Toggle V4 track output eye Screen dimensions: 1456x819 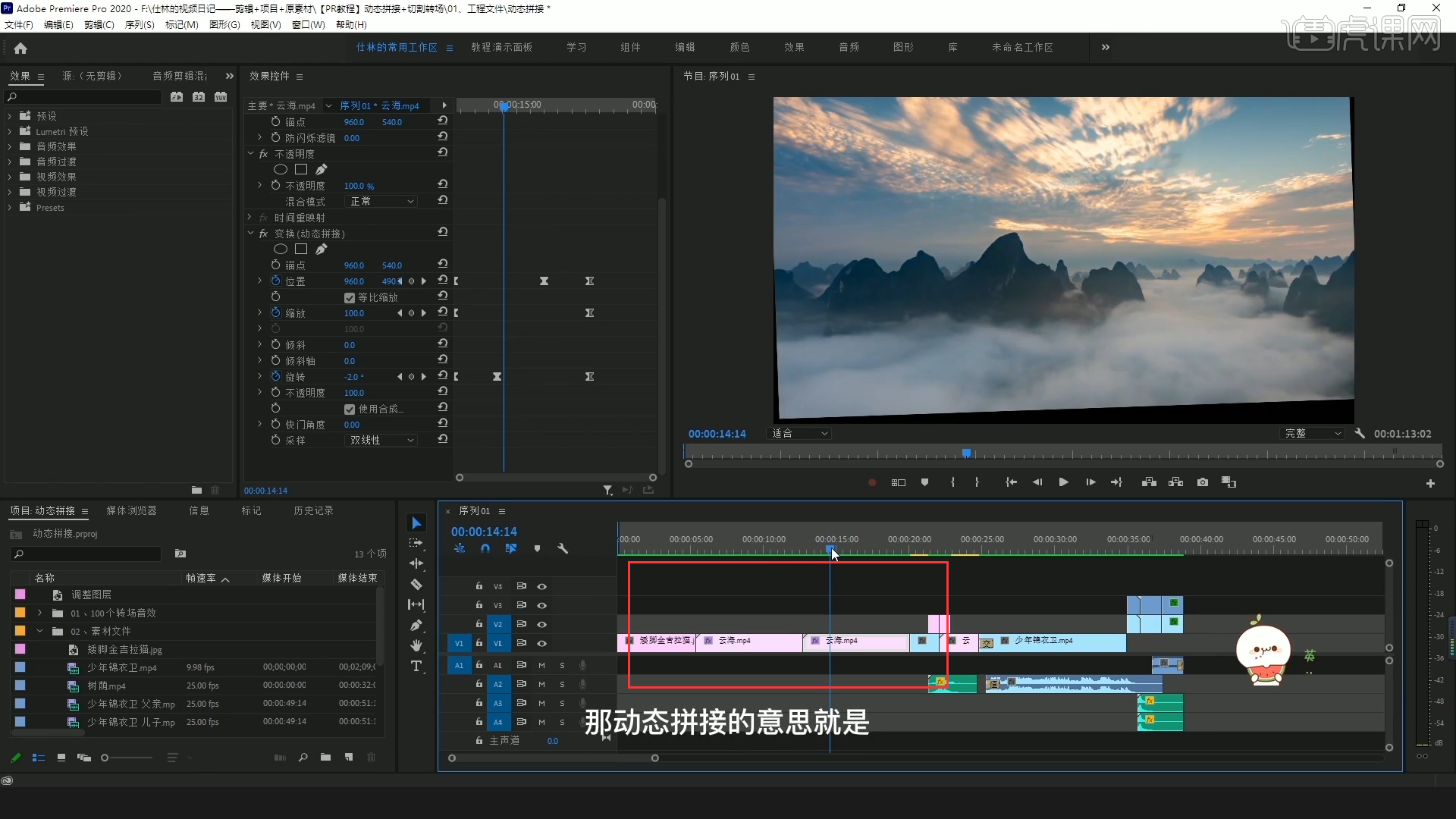pos(542,586)
